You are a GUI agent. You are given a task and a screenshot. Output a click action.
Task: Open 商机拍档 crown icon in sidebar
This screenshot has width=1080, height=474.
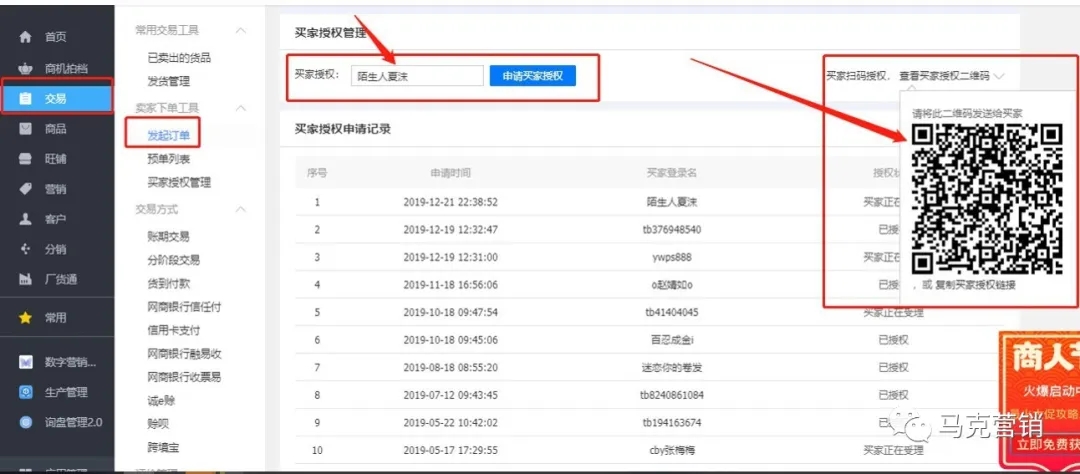(26, 68)
